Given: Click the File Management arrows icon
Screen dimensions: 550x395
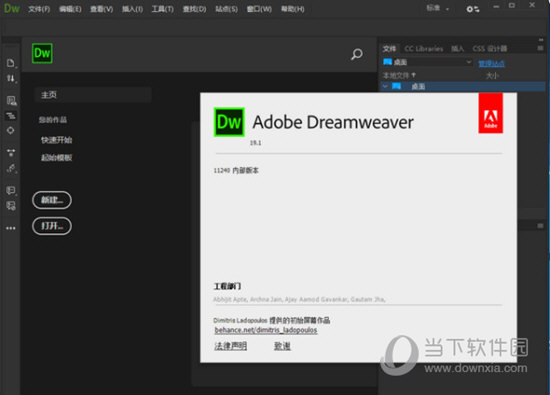Looking at the screenshot, I should 11,78.
